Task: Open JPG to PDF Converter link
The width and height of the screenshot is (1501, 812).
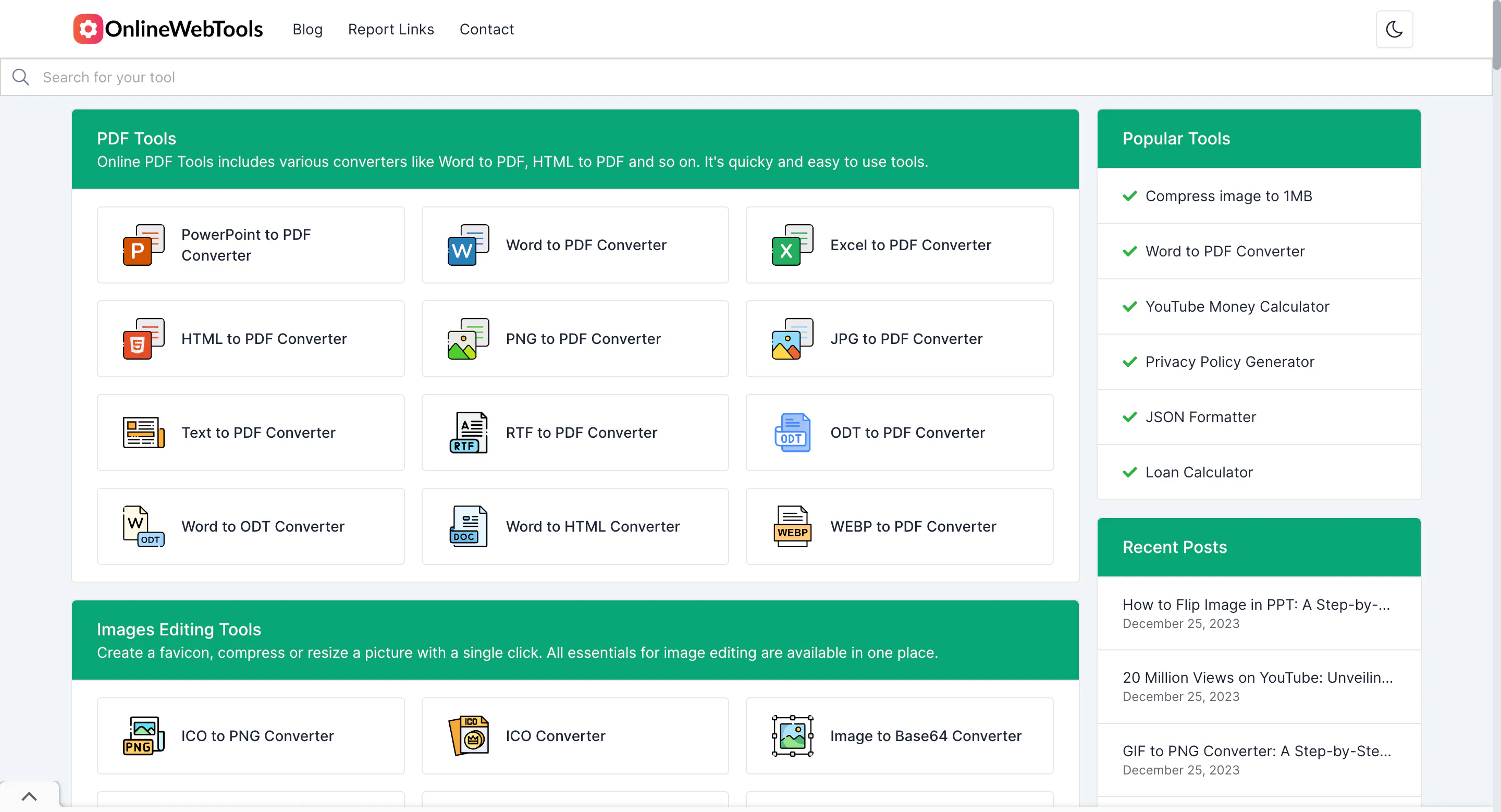Action: point(906,339)
